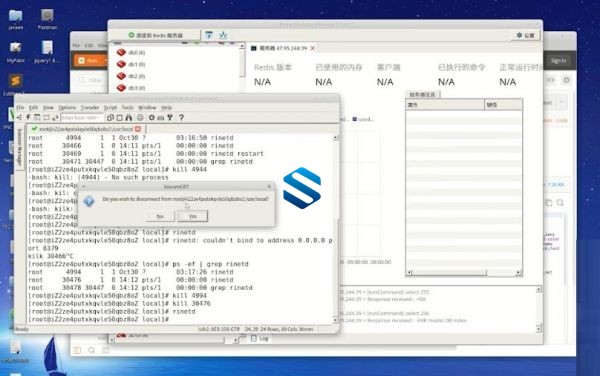Open the Options menu in SecureCRT
Image resolution: width=600 pixels, height=376 pixels.
pos(67,107)
